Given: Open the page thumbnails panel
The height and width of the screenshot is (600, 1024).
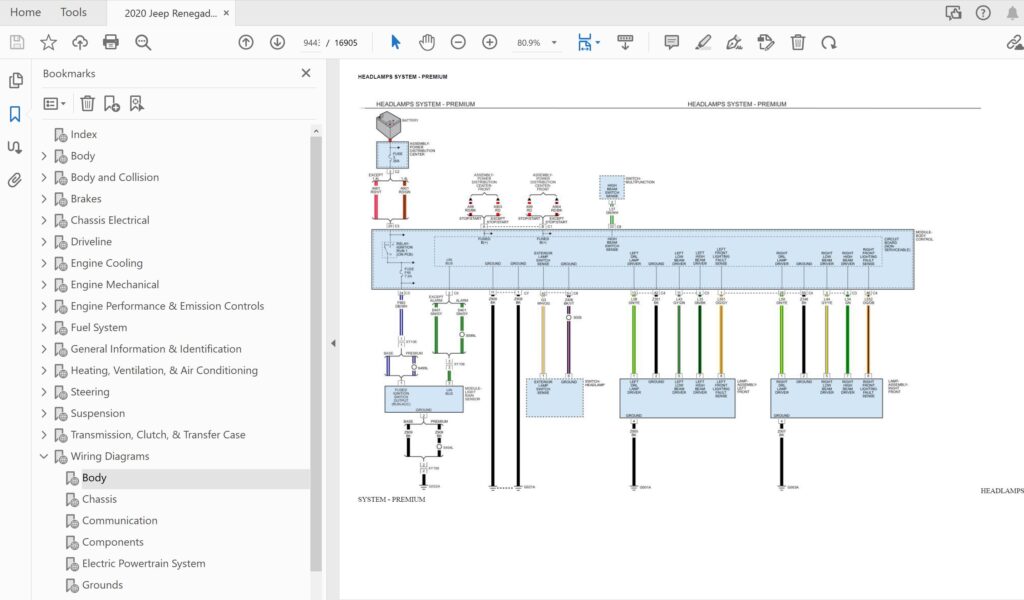Looking at the screenshot, I should pyautogui.click(x=15, y=81).
